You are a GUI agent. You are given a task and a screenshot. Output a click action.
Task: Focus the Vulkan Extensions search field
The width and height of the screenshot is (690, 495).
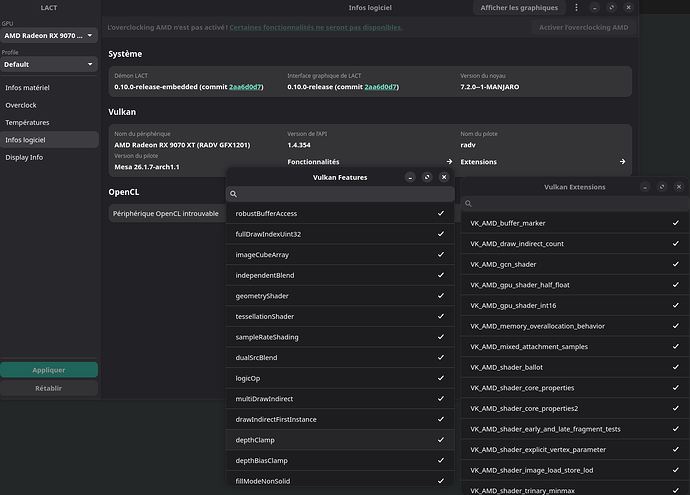coord(575,204)
